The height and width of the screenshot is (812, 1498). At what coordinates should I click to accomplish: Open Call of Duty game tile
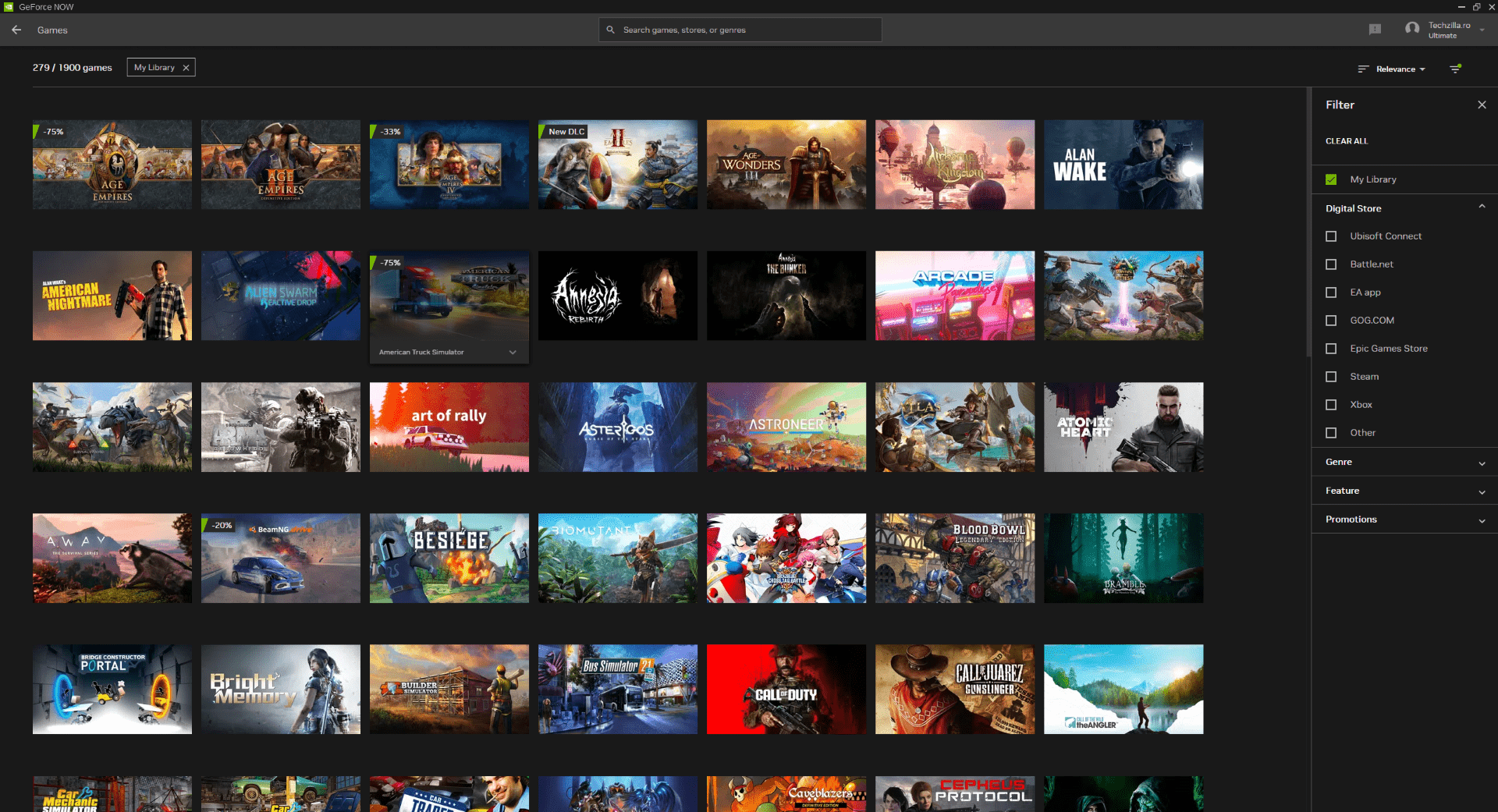point(786,689)
